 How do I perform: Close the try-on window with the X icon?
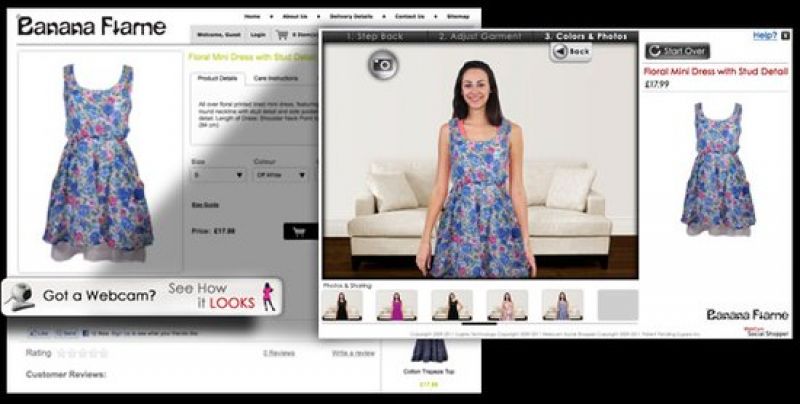click(x=784, y=36)
